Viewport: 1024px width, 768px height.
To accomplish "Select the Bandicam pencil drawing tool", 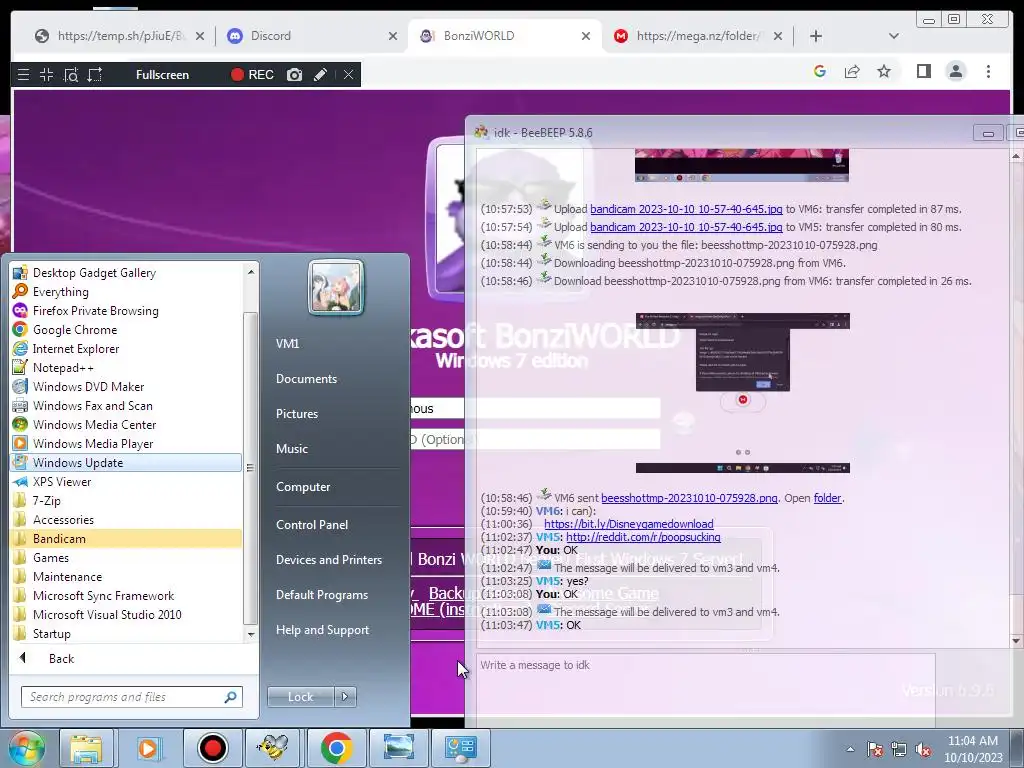I will [x=320, y=74].
